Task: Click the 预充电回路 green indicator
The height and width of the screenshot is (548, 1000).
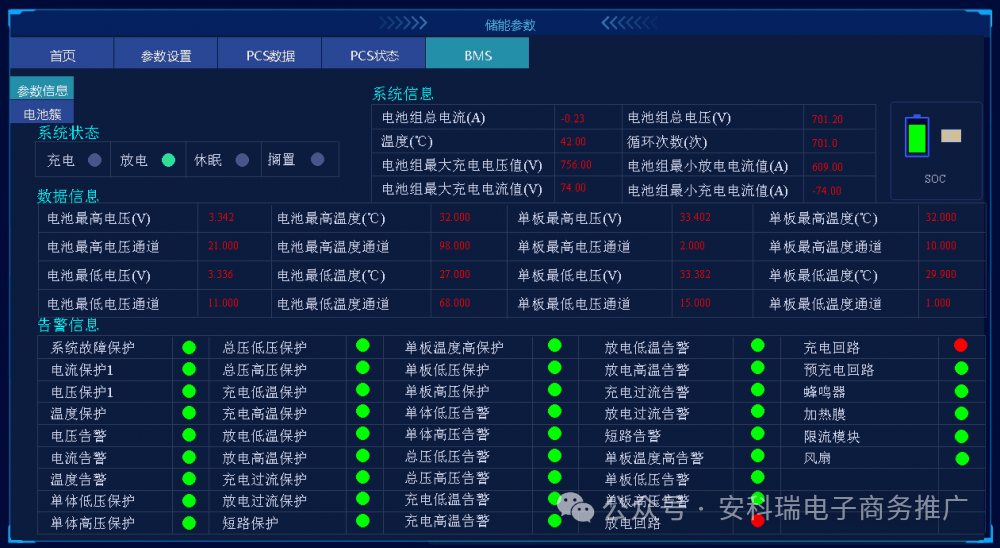Action: pyautogui.click(x=962, y=368)
